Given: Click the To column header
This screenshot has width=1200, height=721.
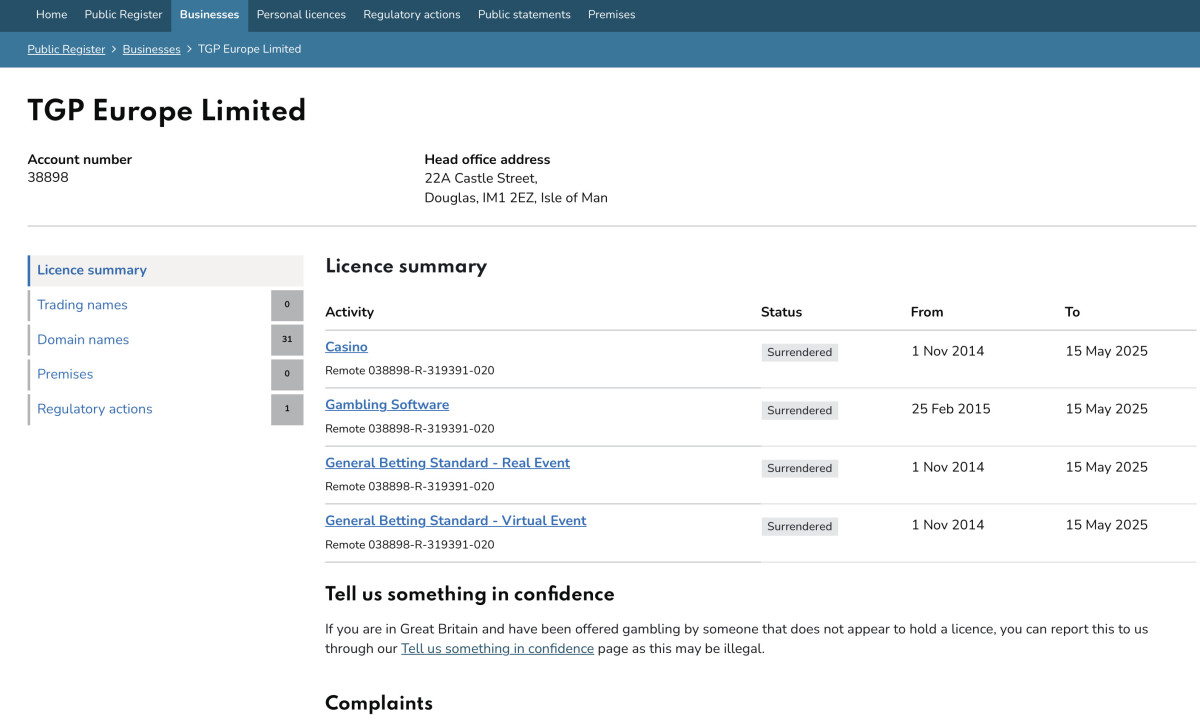Looking at the screenshot, I should [x=1072, y=312].
